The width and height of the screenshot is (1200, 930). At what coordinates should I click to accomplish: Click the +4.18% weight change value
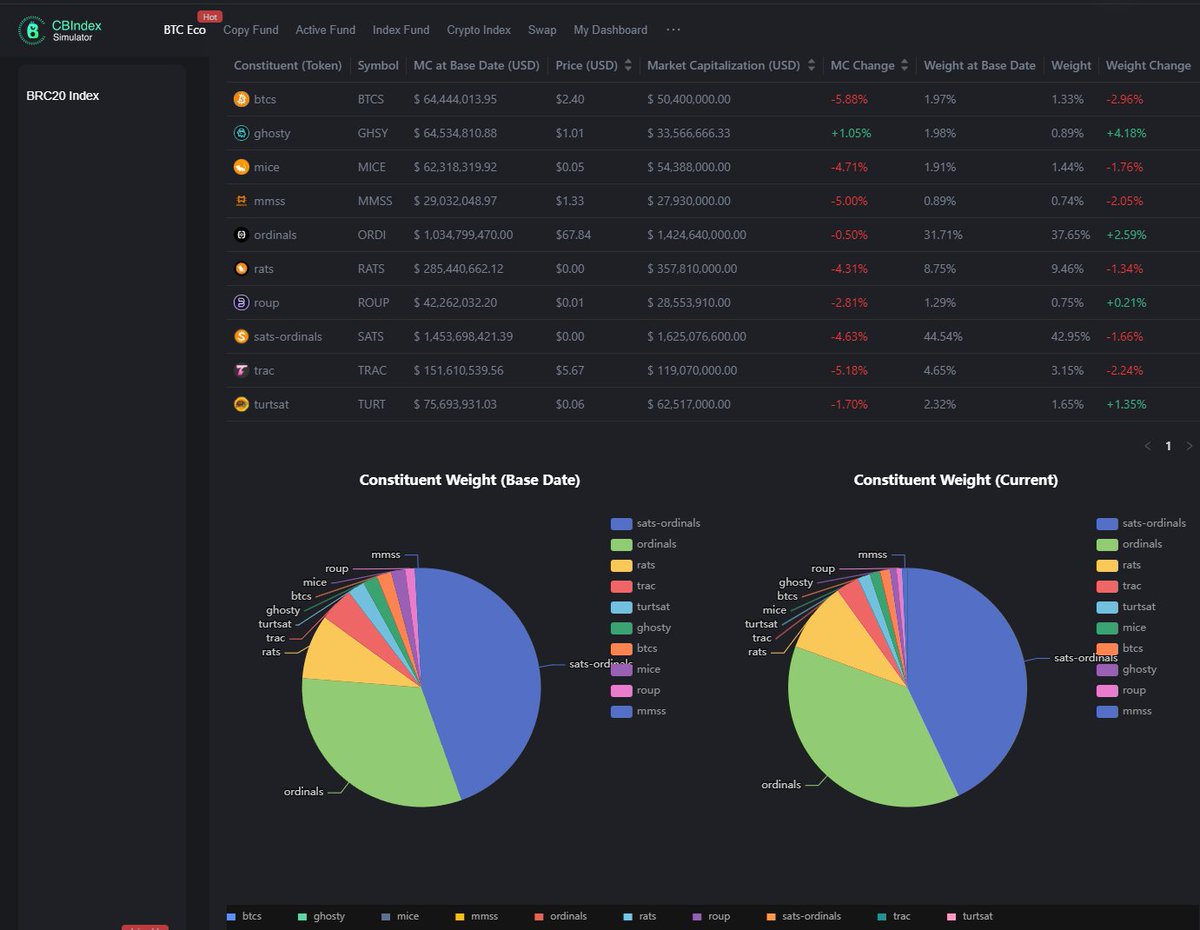coord(1126,133)
